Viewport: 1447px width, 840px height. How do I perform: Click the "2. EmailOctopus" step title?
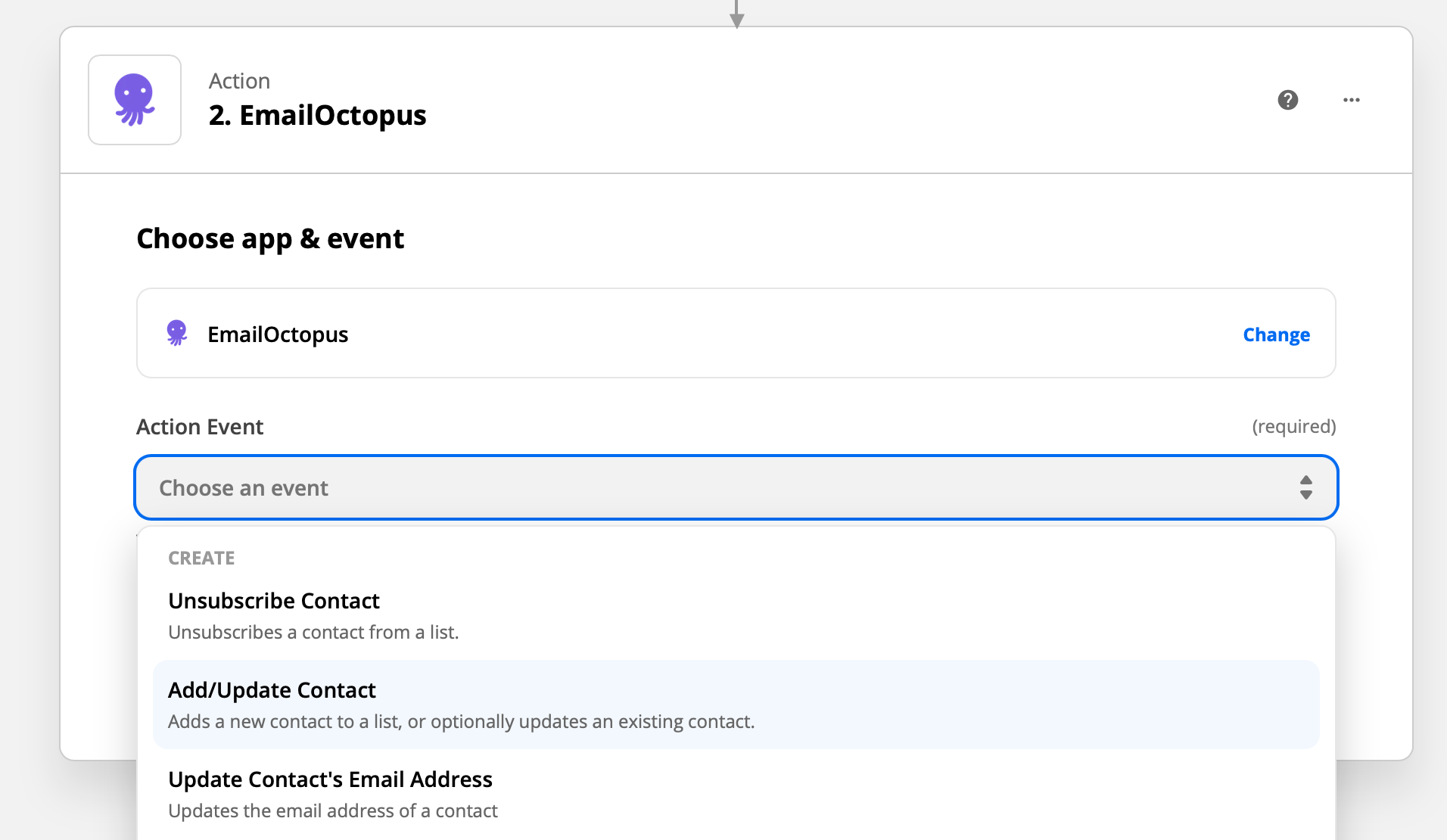pyautogui.click(x=317, y=114)
